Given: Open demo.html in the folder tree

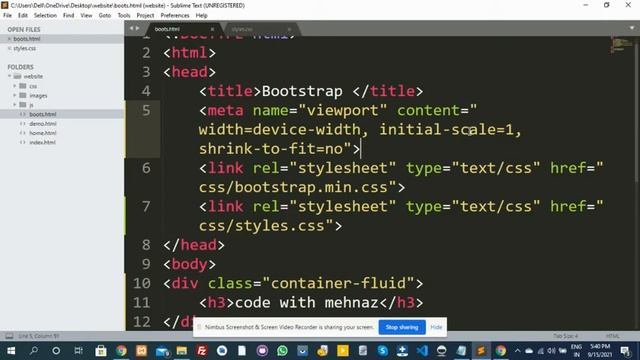Looking at the screenshot, I should coord(43,124).
